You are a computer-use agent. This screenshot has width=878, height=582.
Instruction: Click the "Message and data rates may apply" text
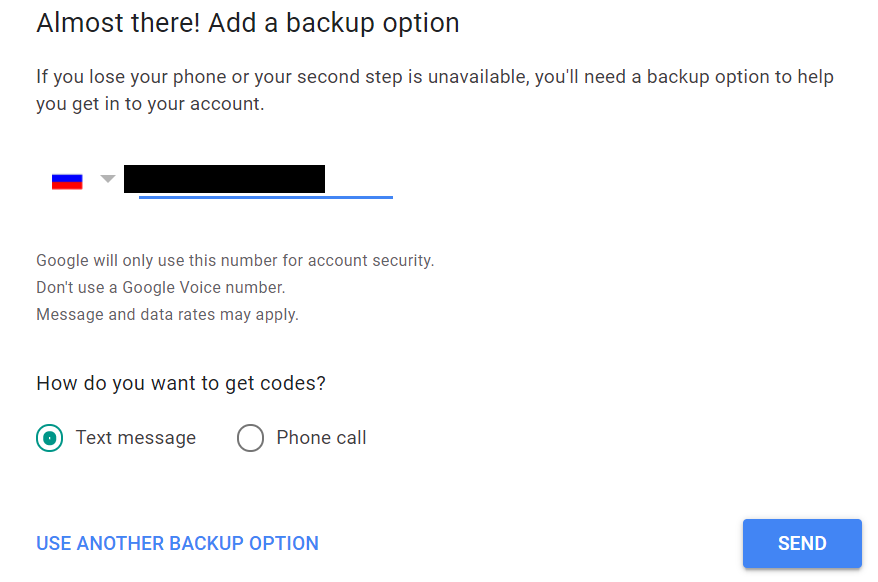click(x=167, y=315)
